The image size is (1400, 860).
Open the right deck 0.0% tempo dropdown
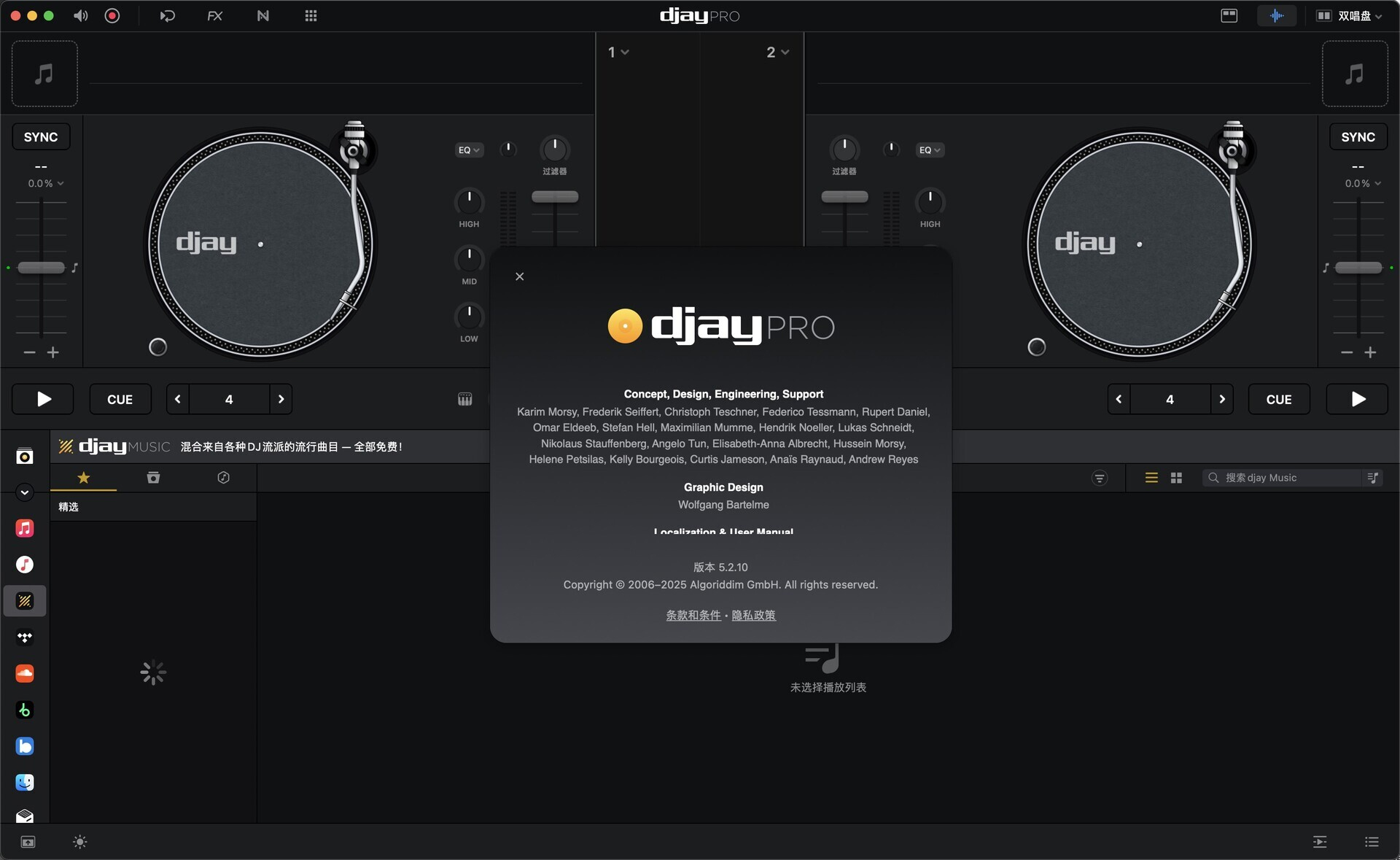click(x=1363, y=184)
